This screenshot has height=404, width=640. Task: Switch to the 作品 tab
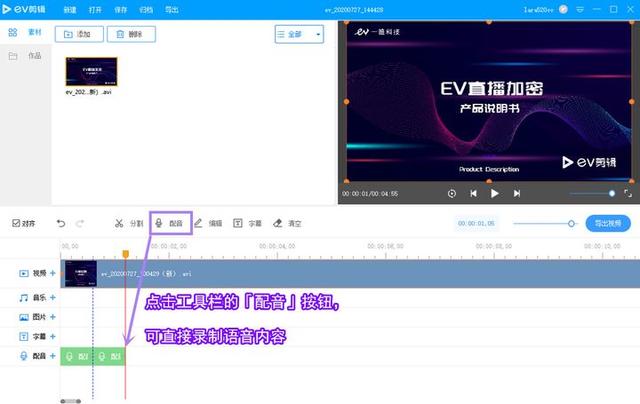tap(25, 55)
